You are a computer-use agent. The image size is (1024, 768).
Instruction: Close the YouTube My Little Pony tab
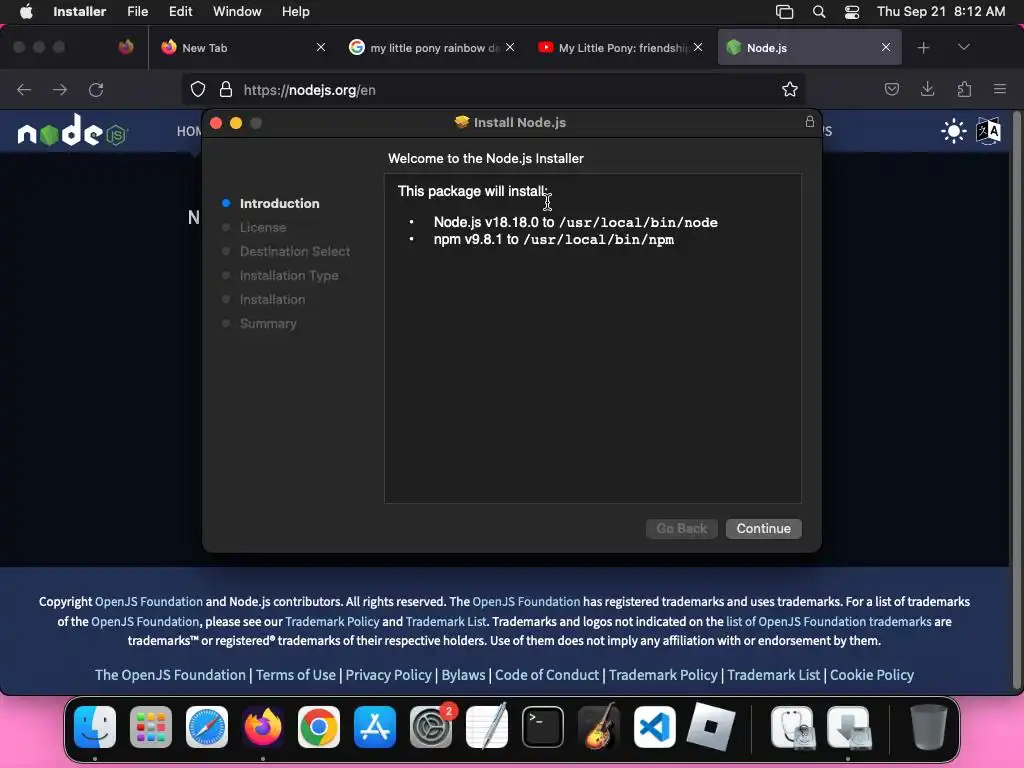(x=698, y=47)
